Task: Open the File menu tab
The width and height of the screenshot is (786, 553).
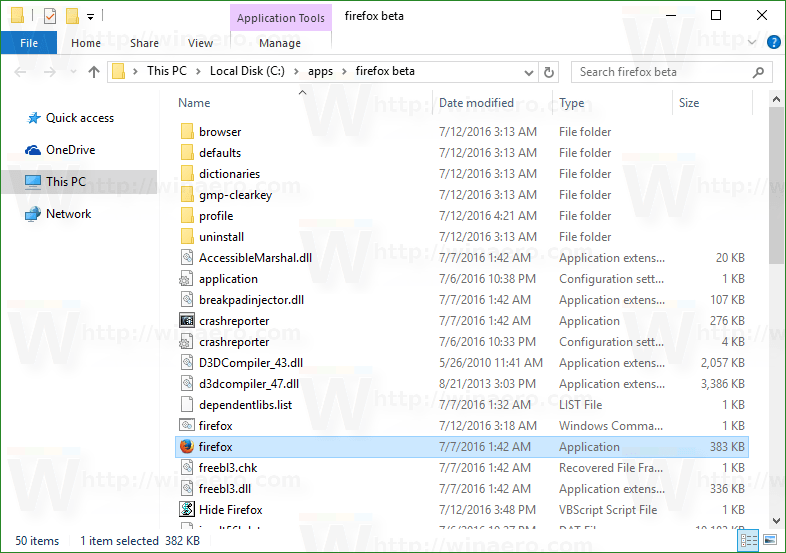Action: 29,43
